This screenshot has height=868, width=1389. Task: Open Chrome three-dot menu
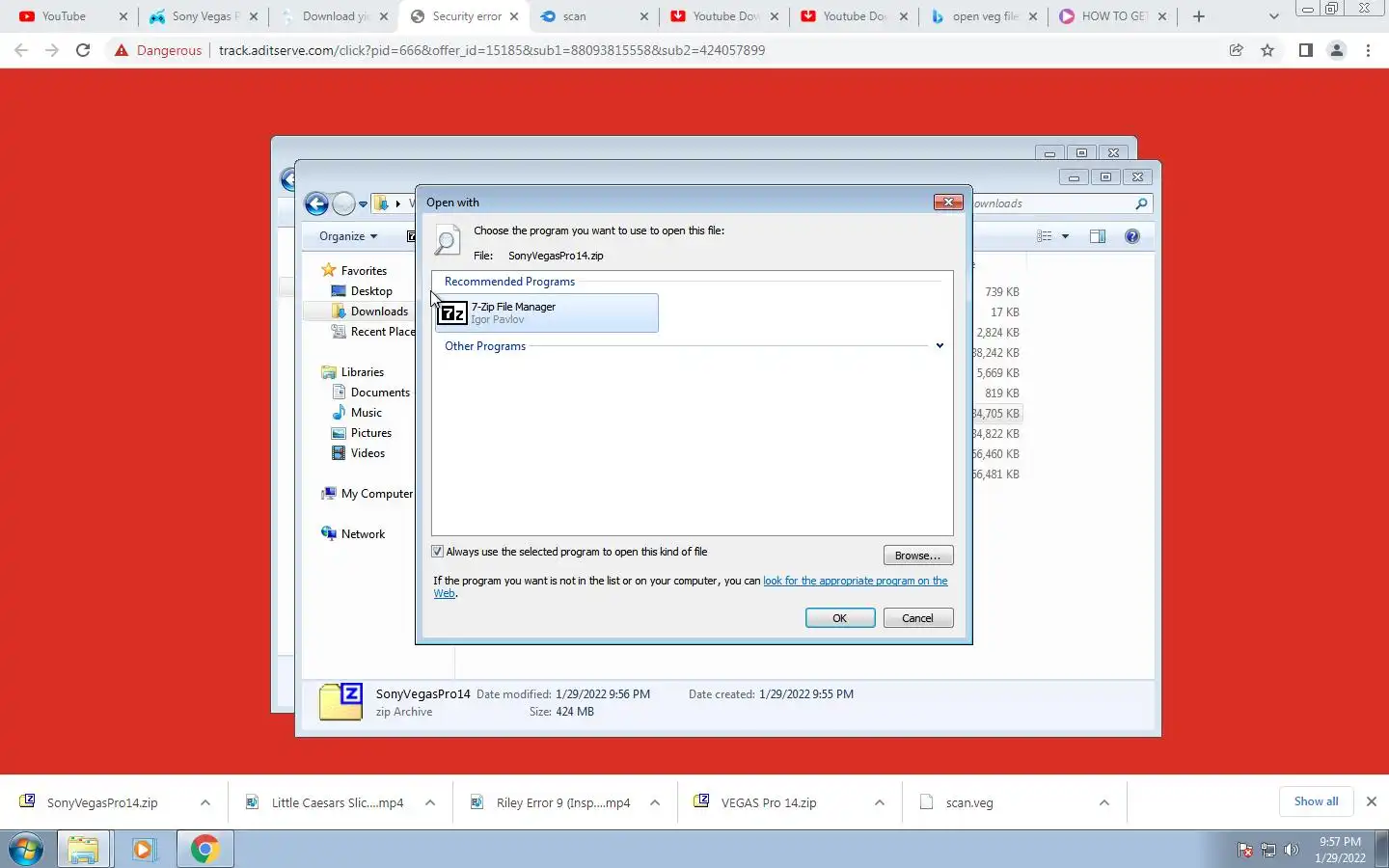click(x=1368, y=50)
